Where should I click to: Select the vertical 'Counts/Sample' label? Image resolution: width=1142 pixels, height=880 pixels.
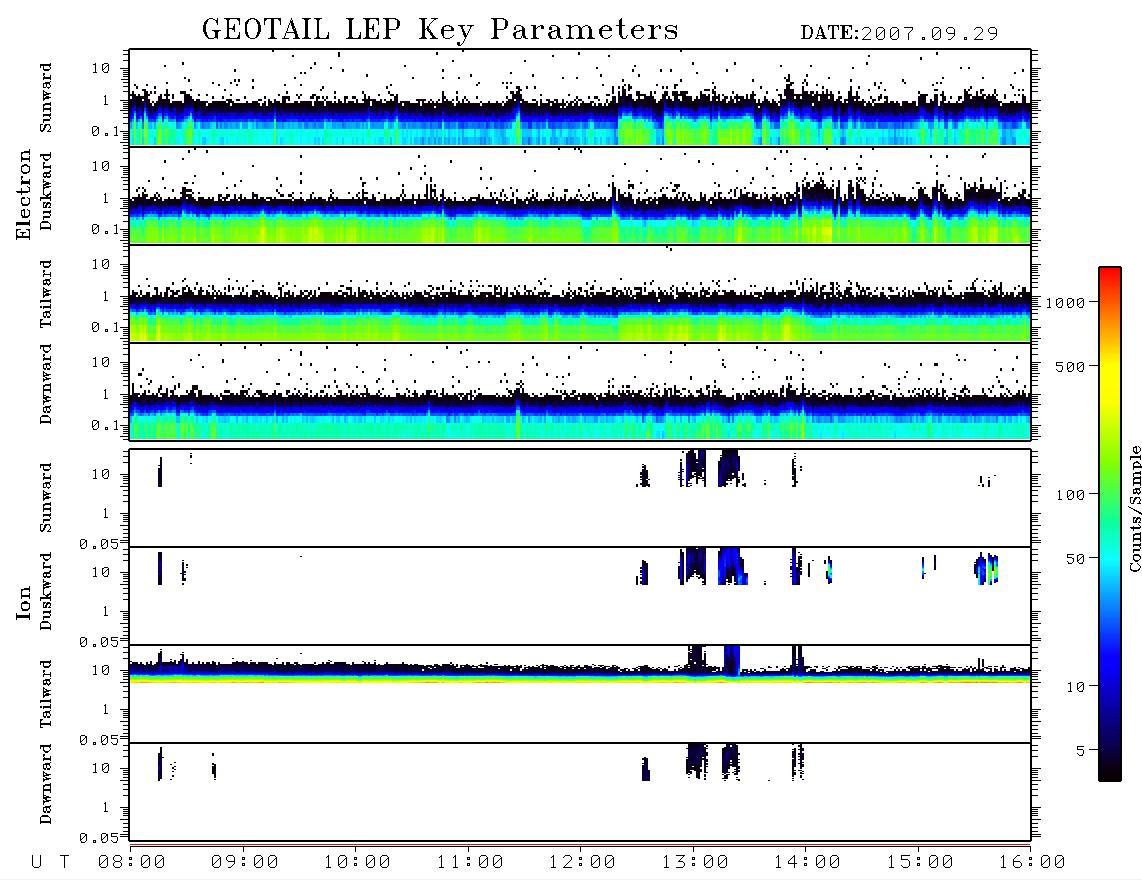pyautogui.click(x=1134, y=508)
